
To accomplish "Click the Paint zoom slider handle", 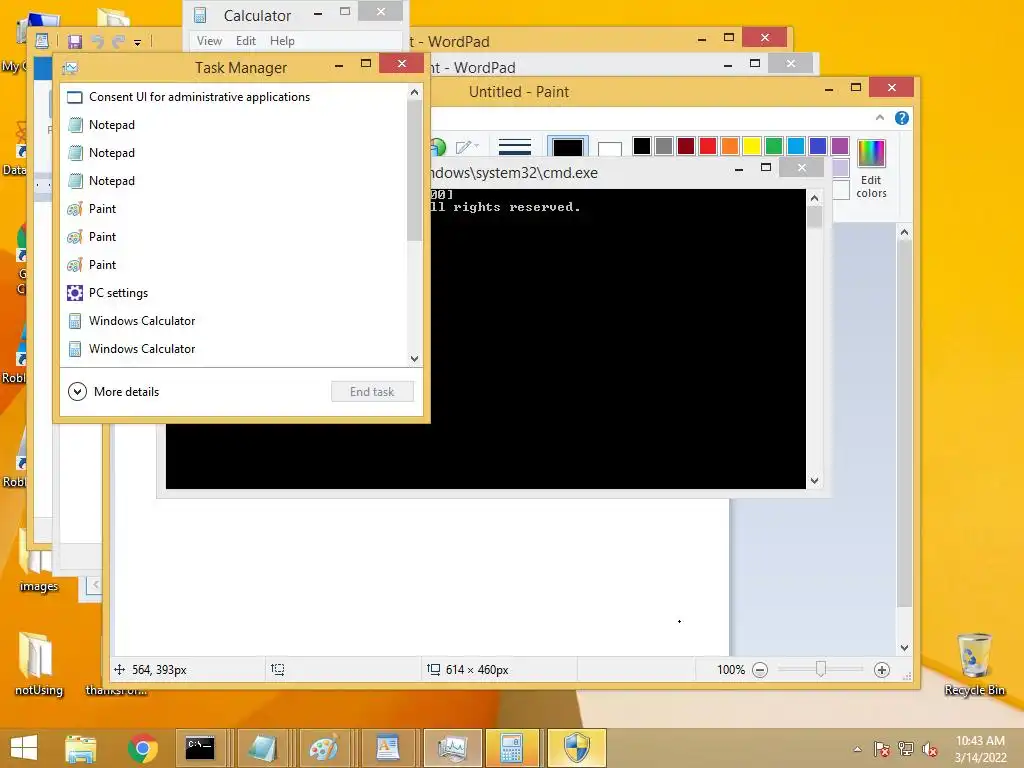I will [x=821, y=669].
